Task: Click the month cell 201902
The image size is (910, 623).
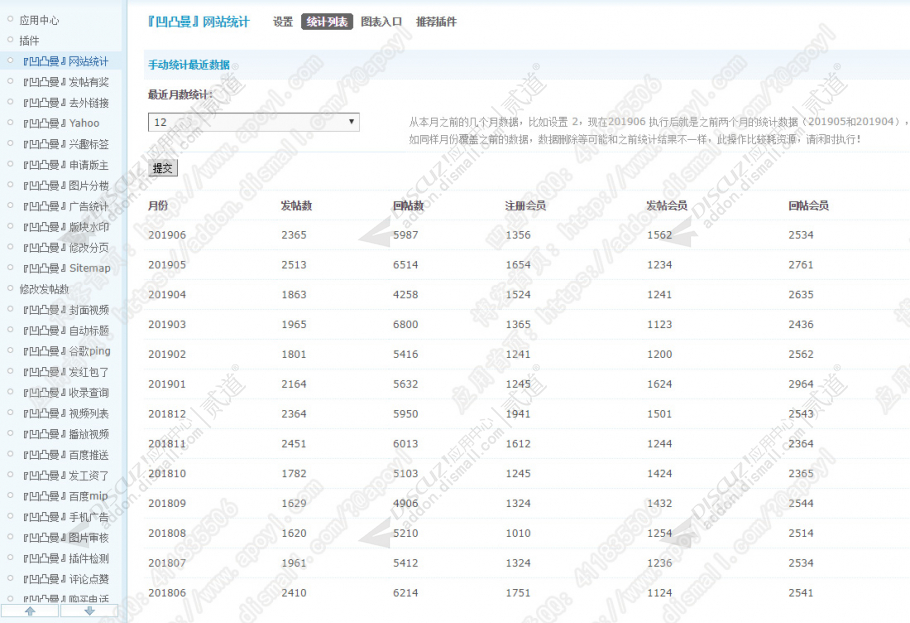Action: click(x=167, y=354)
